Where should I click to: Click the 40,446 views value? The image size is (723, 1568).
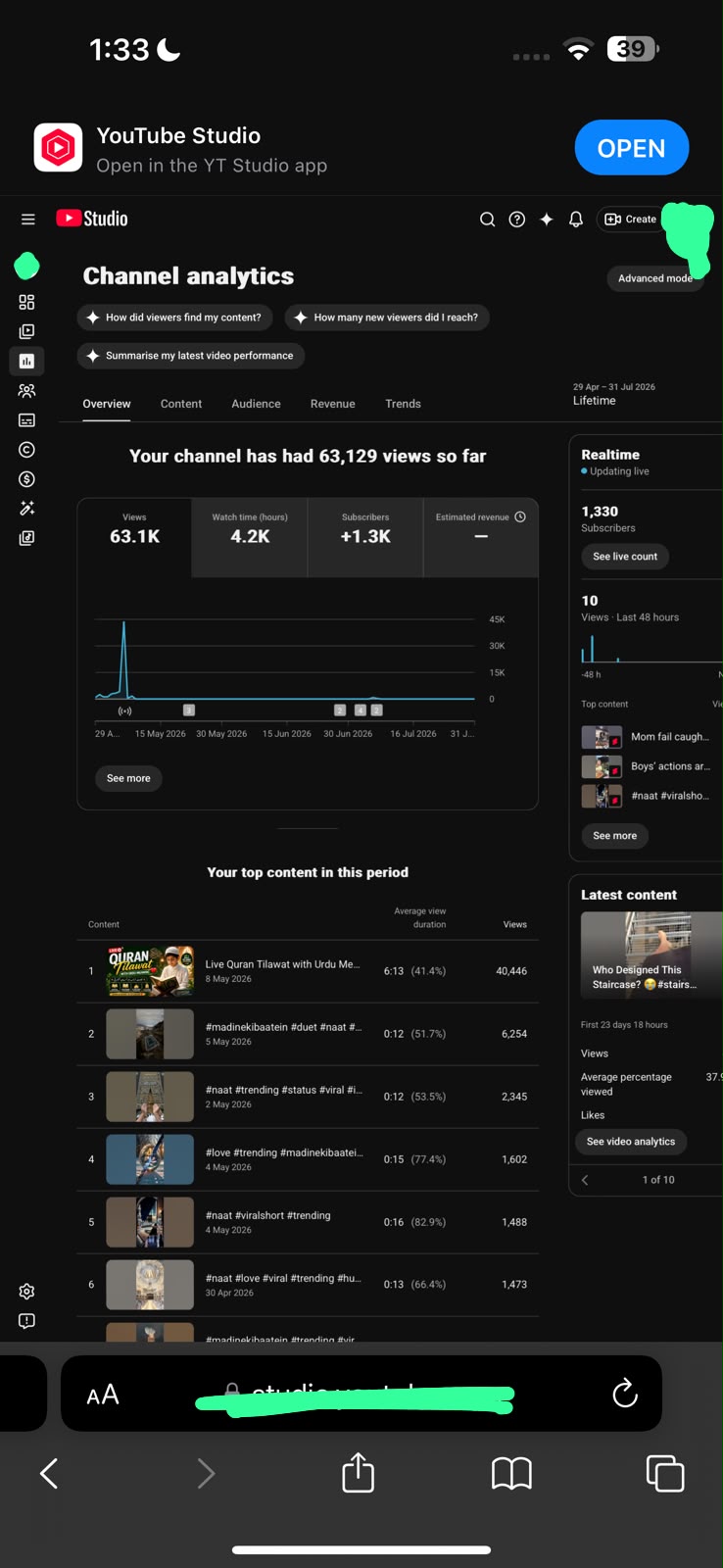click(x=511, y=971)
